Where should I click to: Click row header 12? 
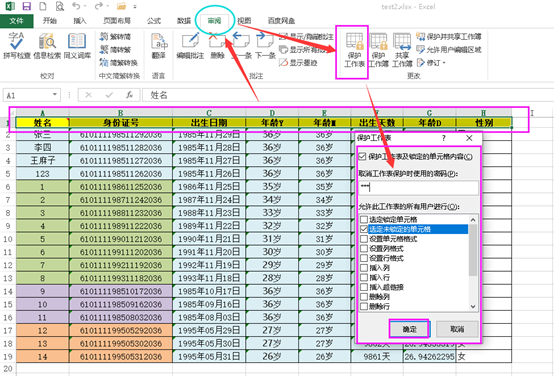point(8,265)
